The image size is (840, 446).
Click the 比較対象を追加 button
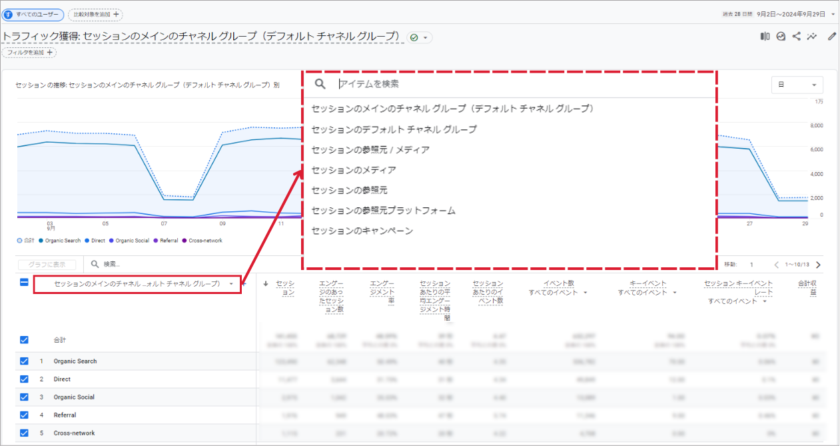(x=97, y=15)
